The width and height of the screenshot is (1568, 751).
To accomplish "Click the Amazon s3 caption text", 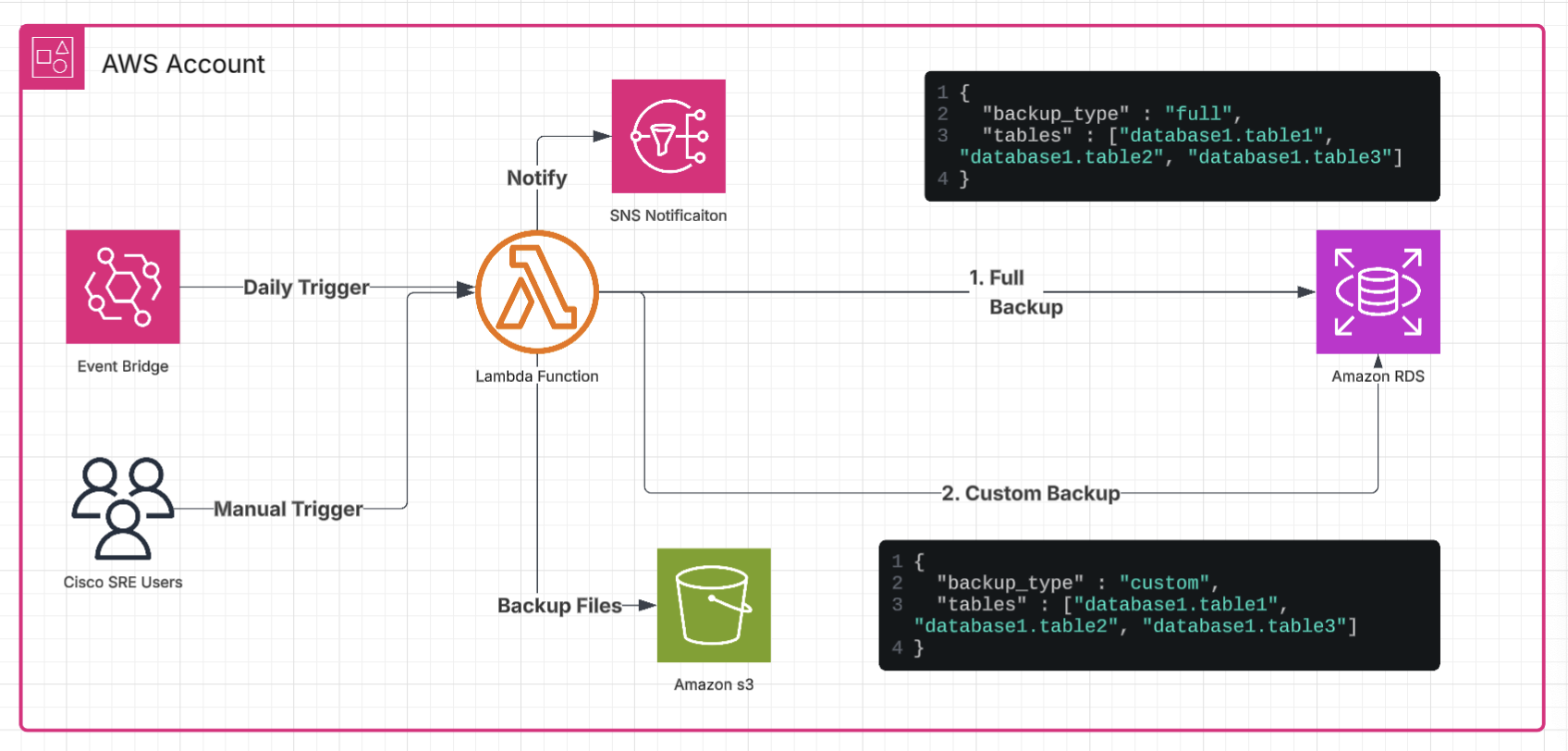I will 714,684.
